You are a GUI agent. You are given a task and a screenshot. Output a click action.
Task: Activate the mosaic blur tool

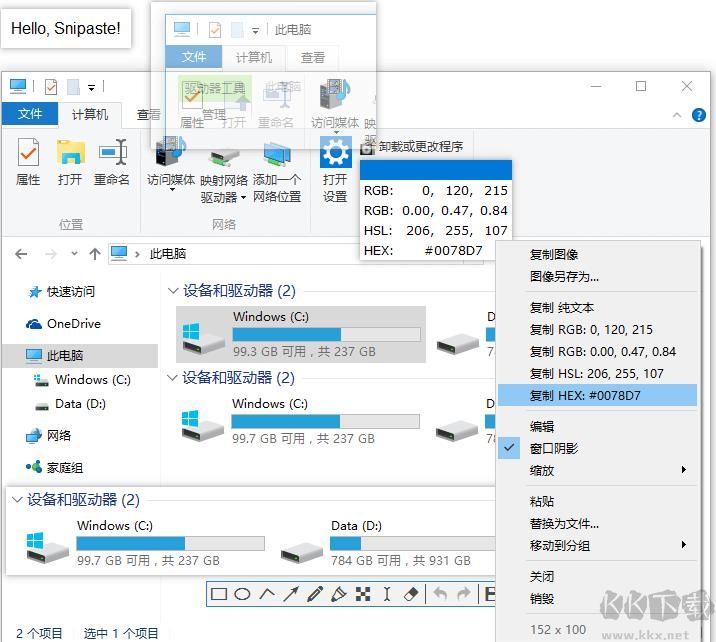point(363,594)
